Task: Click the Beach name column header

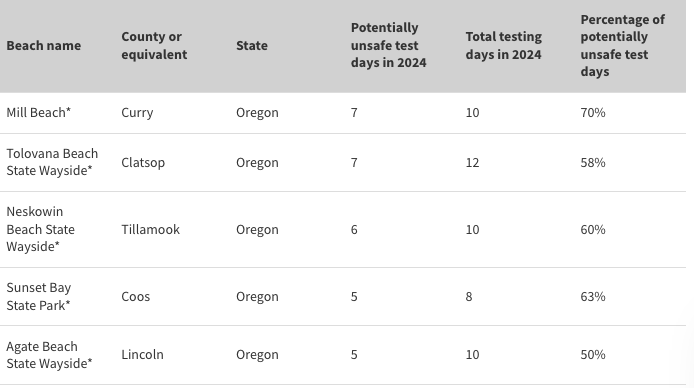Action: [x=44, y=46]
